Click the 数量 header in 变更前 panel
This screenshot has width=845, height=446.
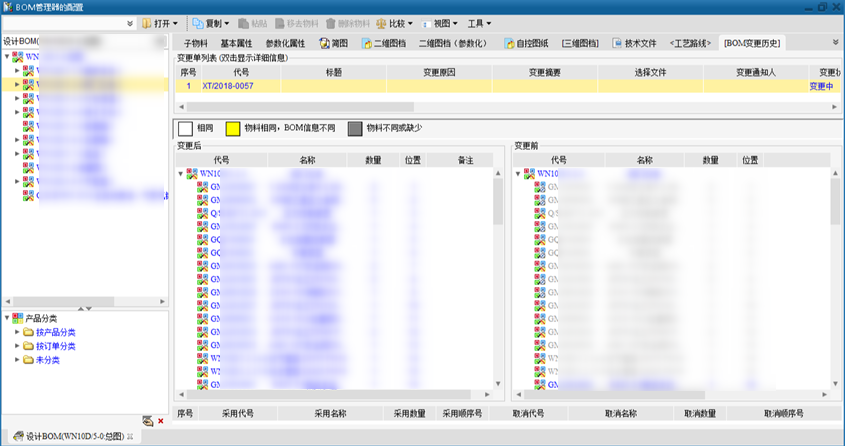coord(710,160)
